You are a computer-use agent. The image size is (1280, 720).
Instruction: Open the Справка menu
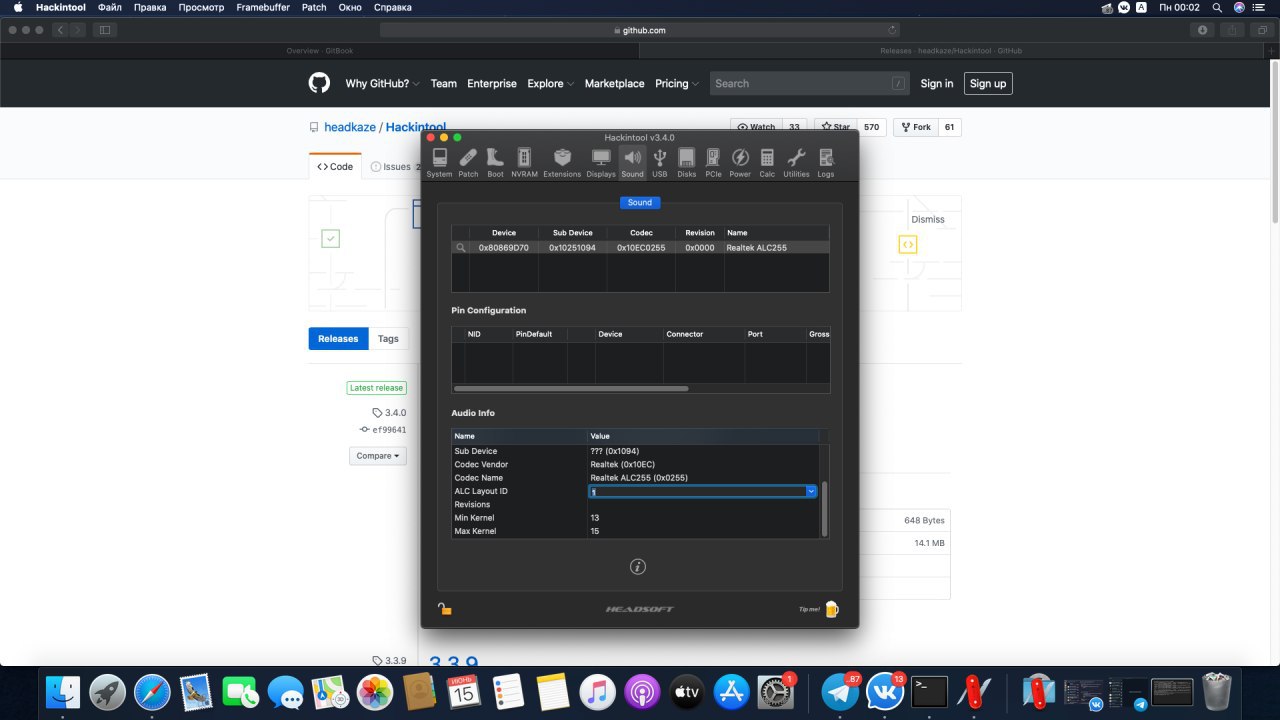tap(392, 7)
